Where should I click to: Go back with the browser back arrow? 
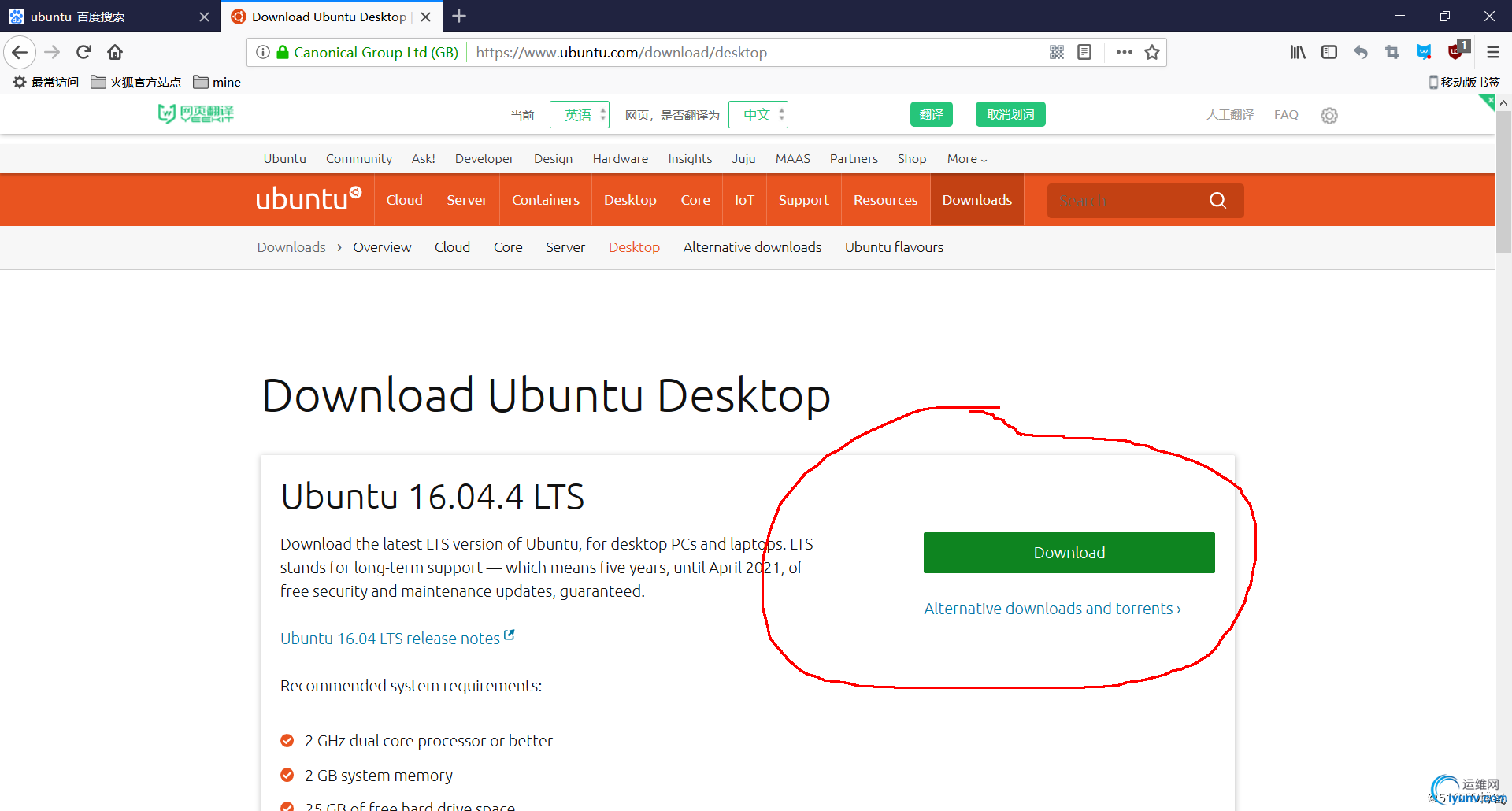[20, 52]
